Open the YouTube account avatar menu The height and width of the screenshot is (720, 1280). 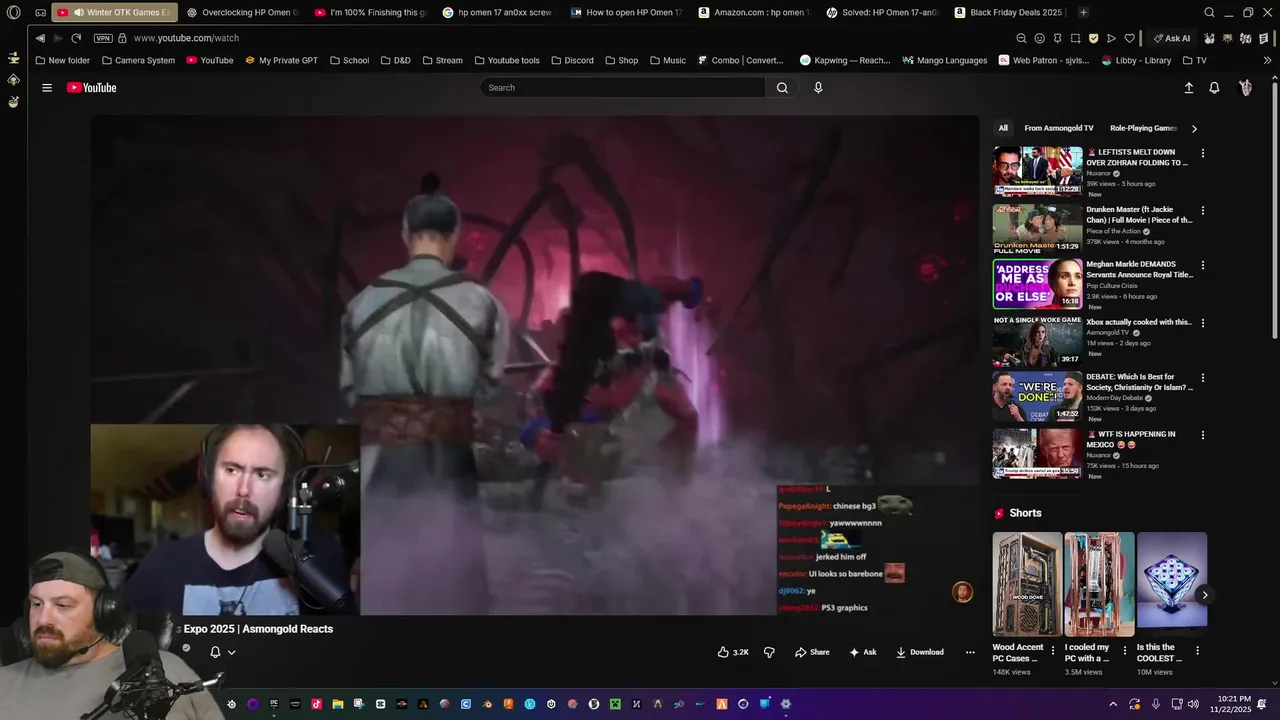[1245, 88]
